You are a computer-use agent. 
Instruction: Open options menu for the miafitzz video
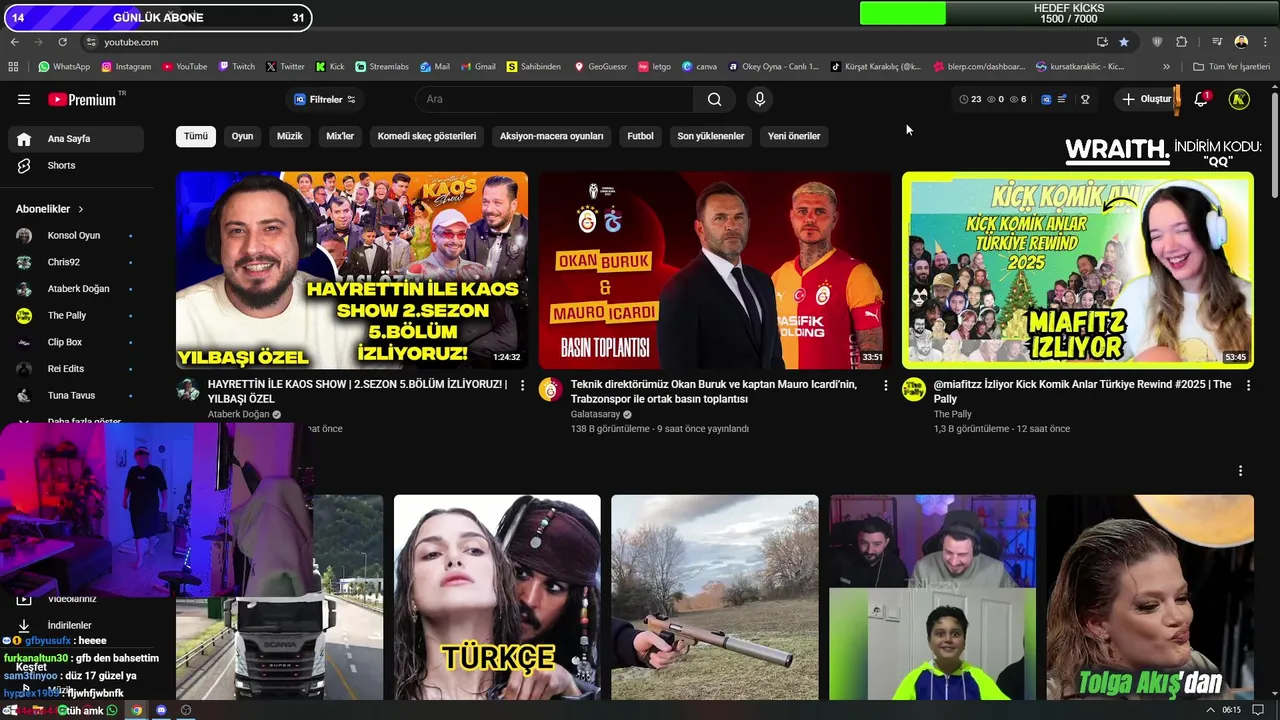(1248, 385)
